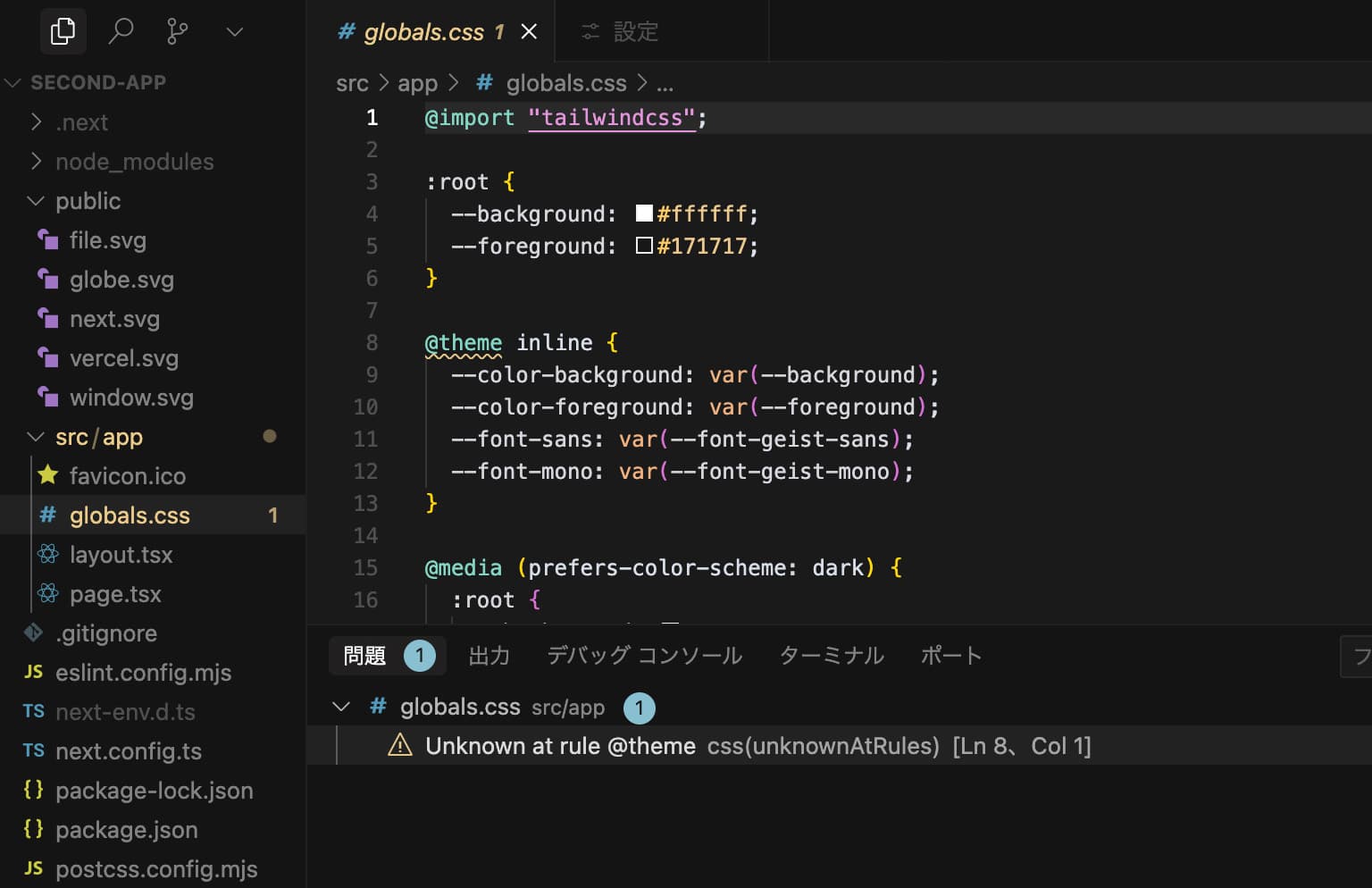This screenshot has width=1372, height=888.
Task: Click the app breadcrumb segment
Action: click(417, 83)
